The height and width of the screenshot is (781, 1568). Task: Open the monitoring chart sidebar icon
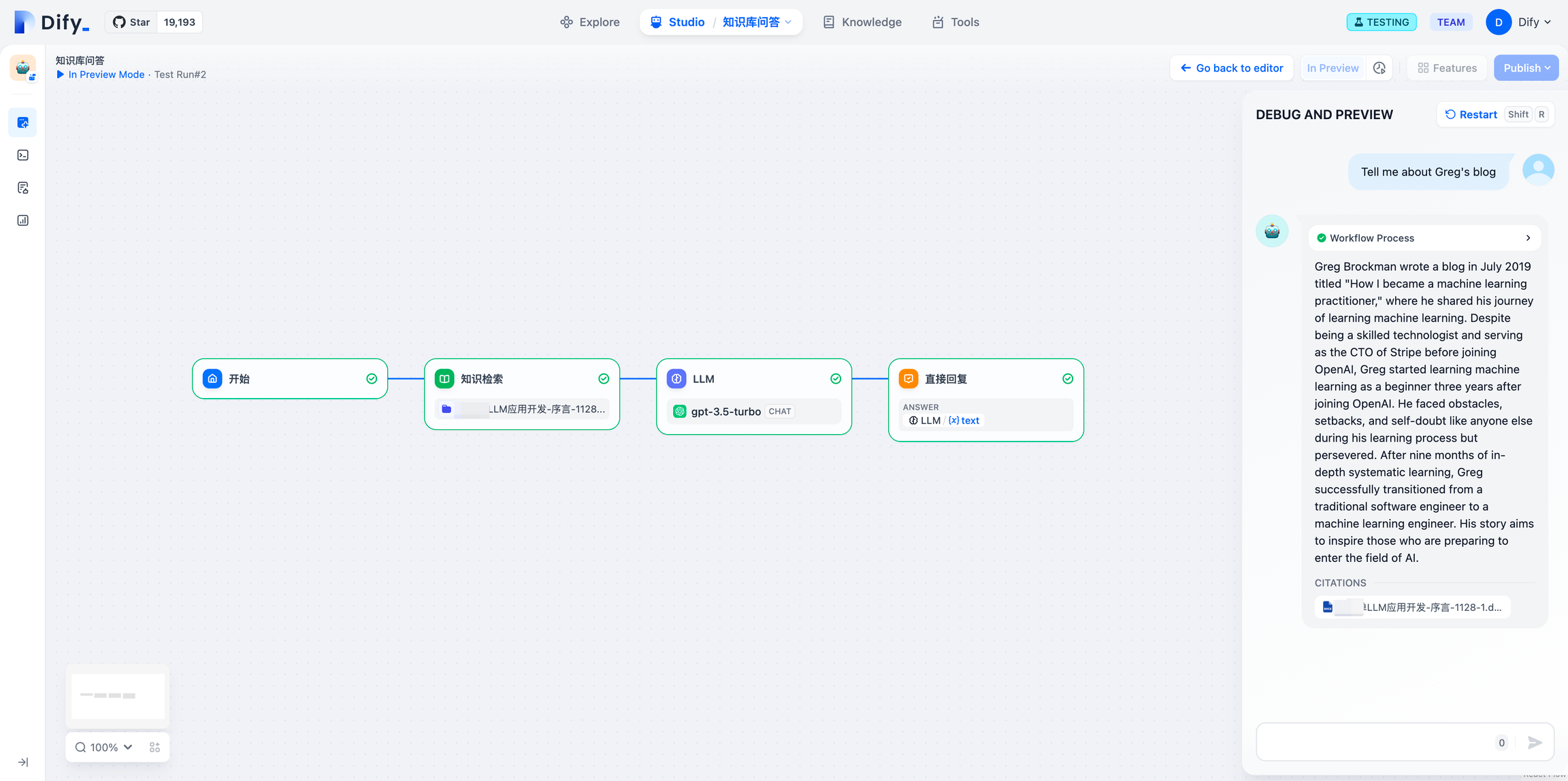[x=22, y=220]
